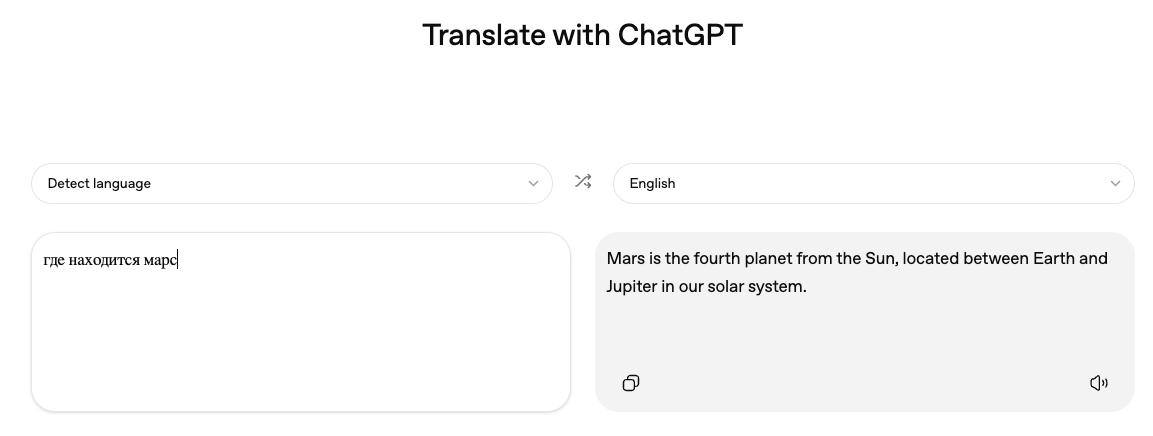
Task: Play translation audio with speaker icon
Action: click(x=1098, y=383)
